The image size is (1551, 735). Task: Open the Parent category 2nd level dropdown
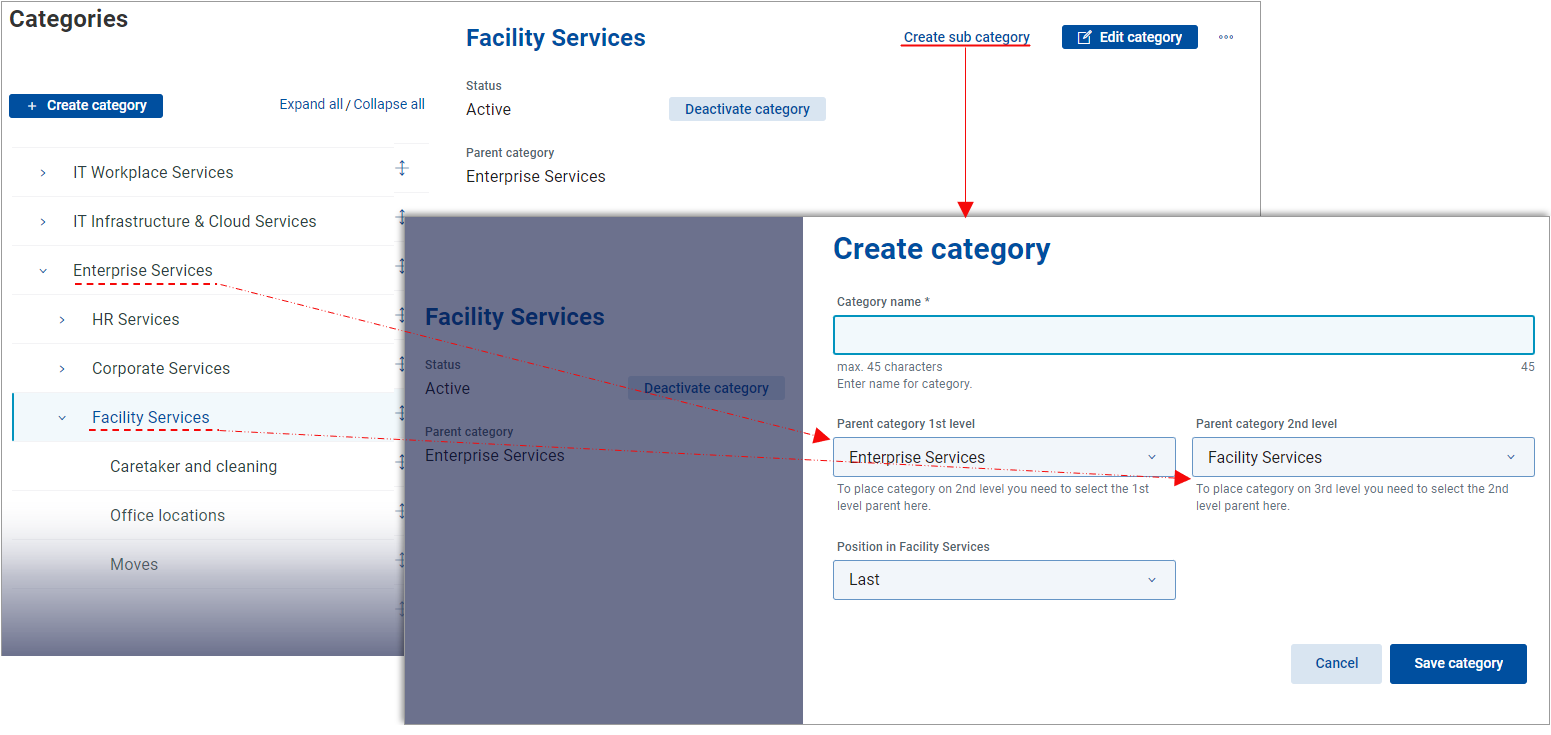coord(1363,457)
